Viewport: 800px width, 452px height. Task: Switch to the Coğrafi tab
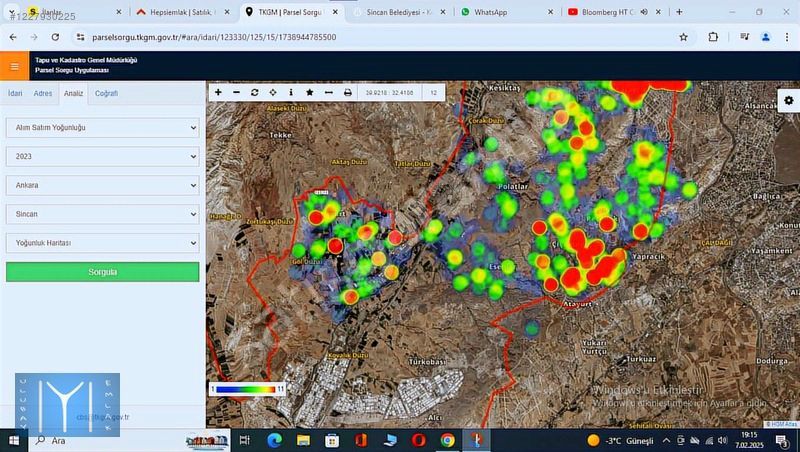(106, 93)
